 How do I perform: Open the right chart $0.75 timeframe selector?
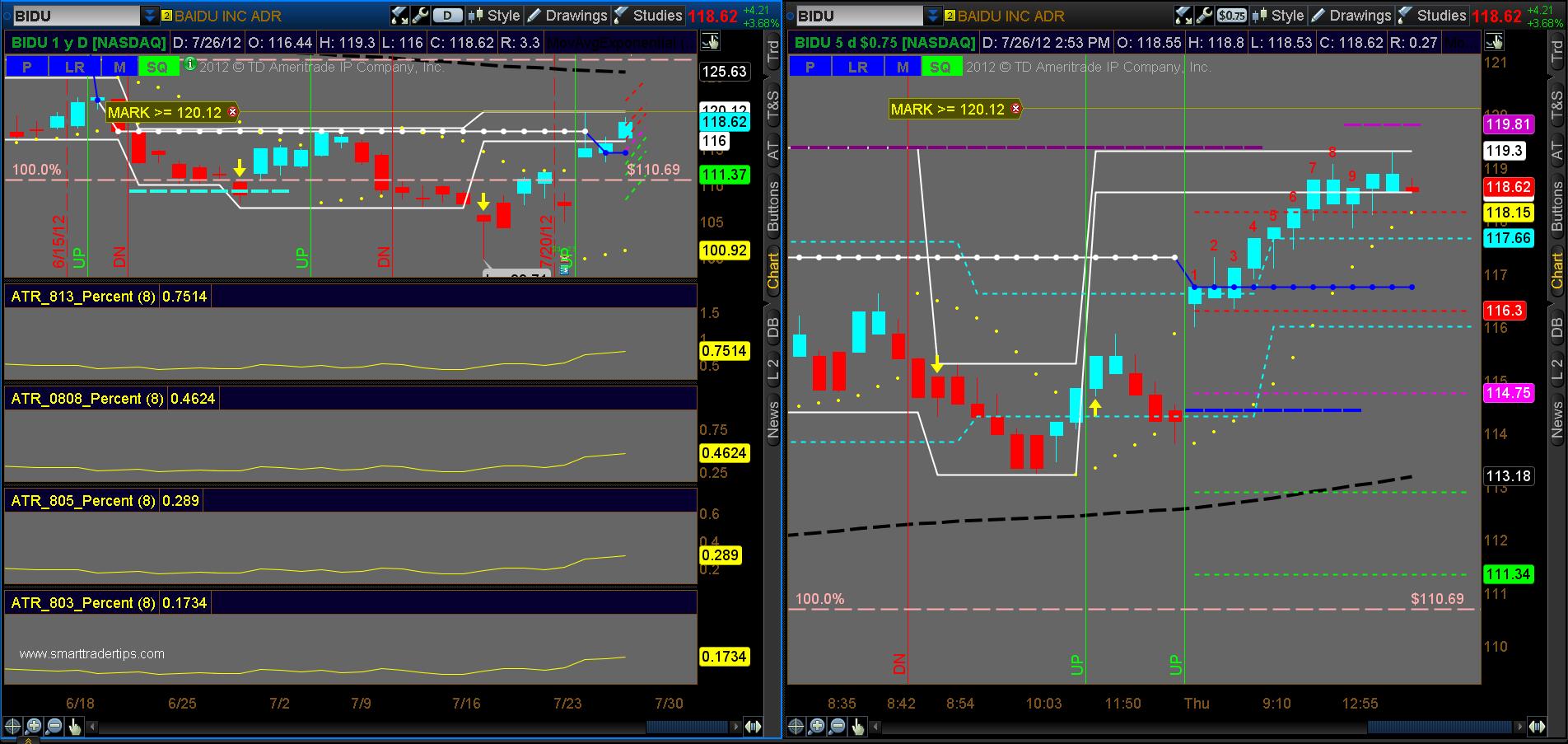[1231, 16]
